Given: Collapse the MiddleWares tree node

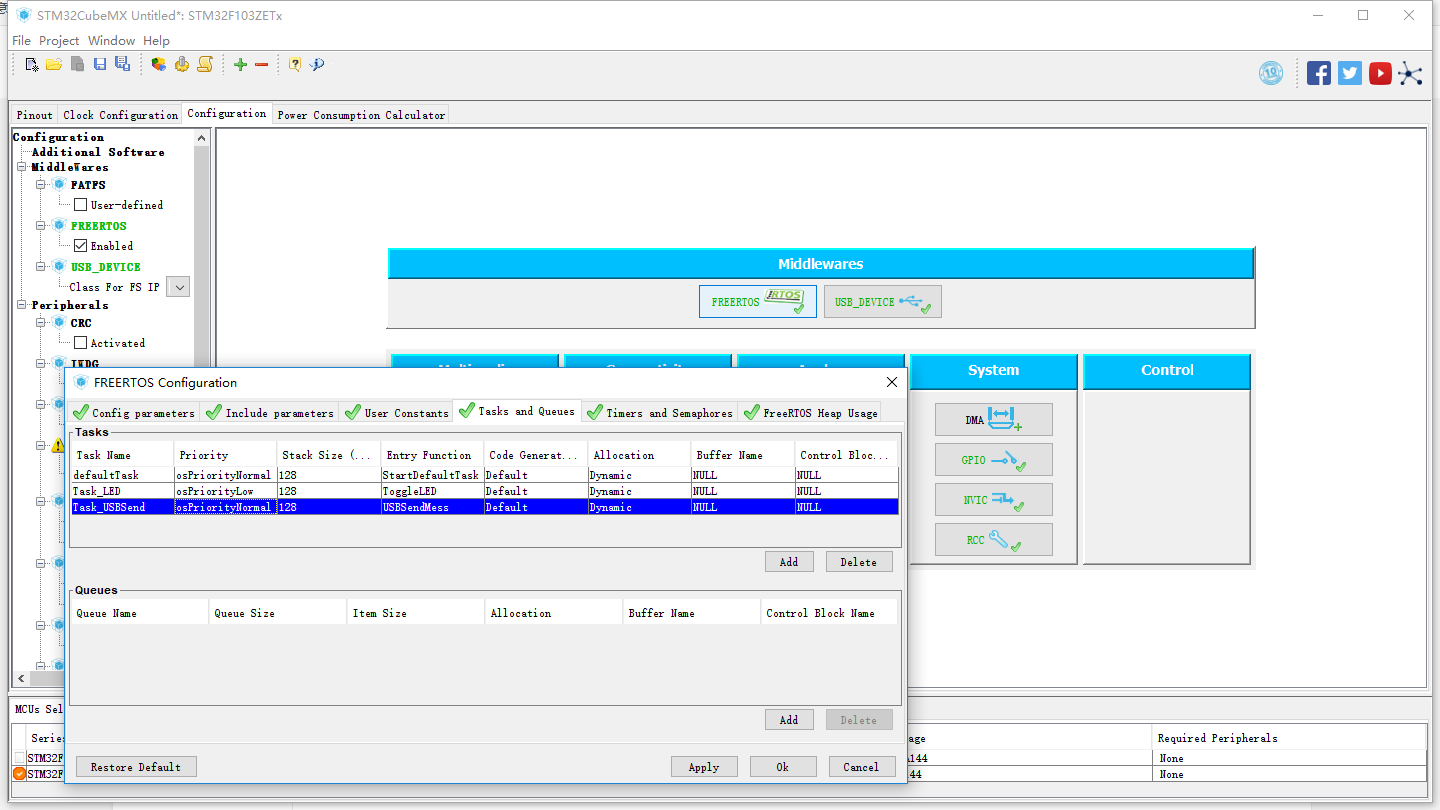Looking at the screenshot, I should (22, 167).
